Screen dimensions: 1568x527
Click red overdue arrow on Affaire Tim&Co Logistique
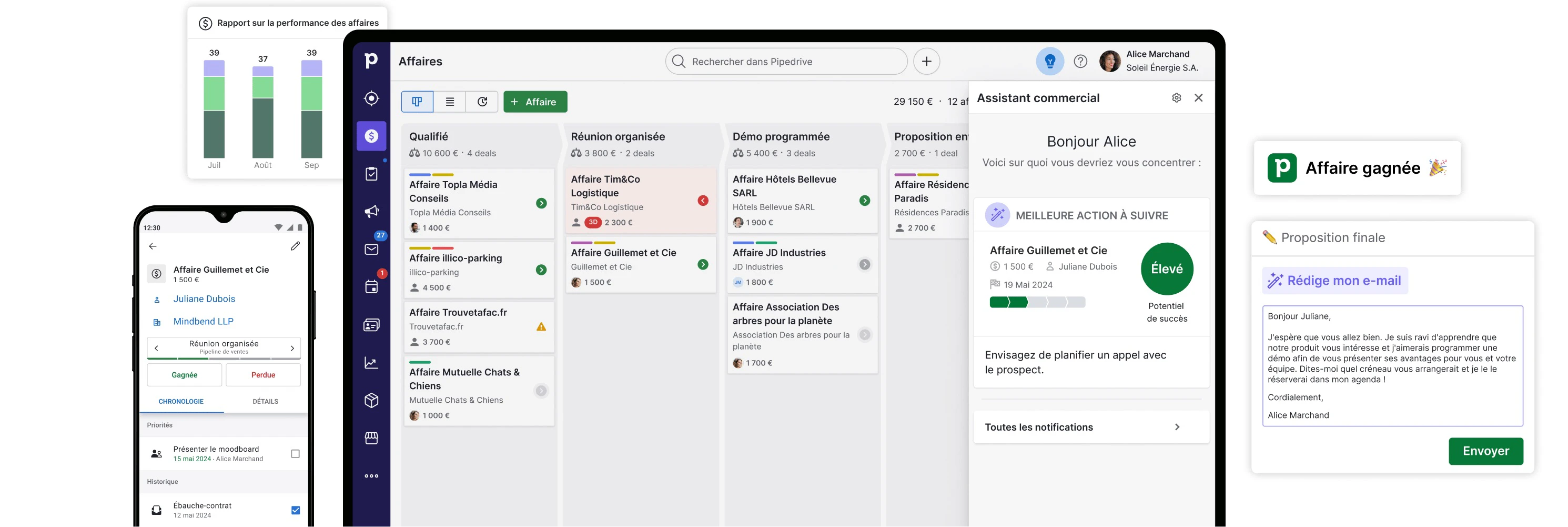click(x=703, y=201)
